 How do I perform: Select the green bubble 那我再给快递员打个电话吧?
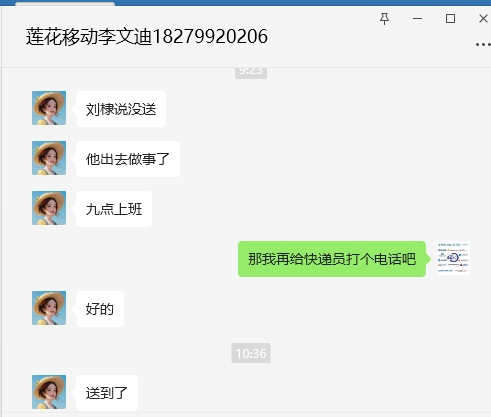click(332, 259)
